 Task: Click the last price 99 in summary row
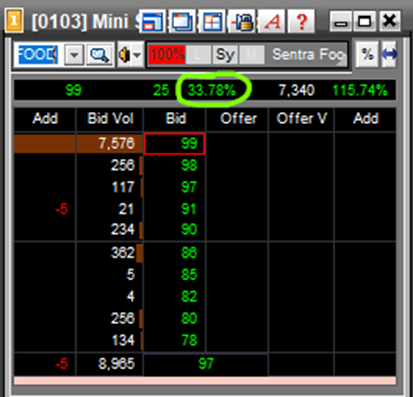pyautogui.click(x=73, y=90)
